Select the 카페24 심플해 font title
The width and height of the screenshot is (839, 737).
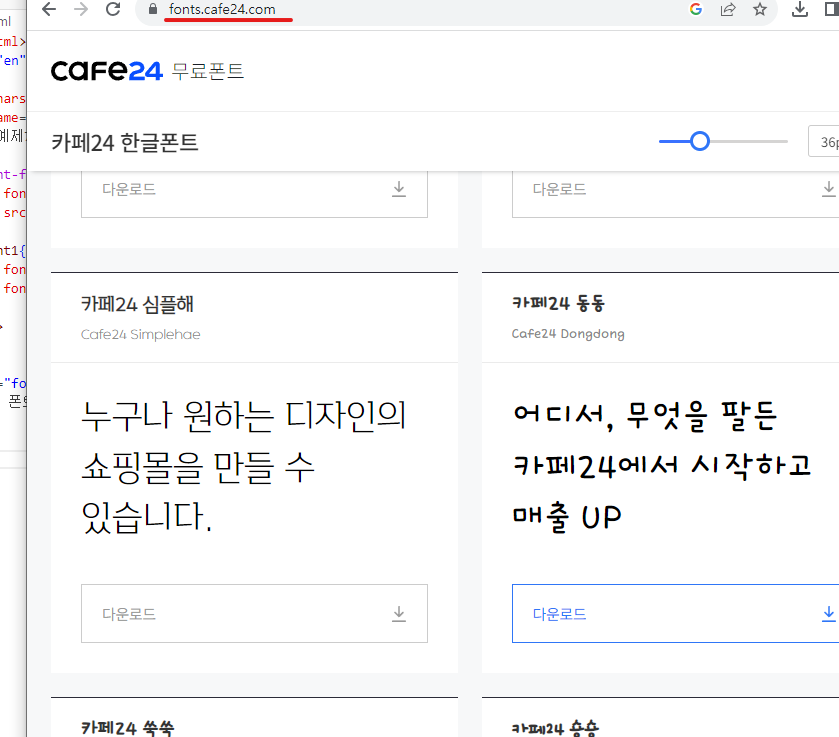138,305
